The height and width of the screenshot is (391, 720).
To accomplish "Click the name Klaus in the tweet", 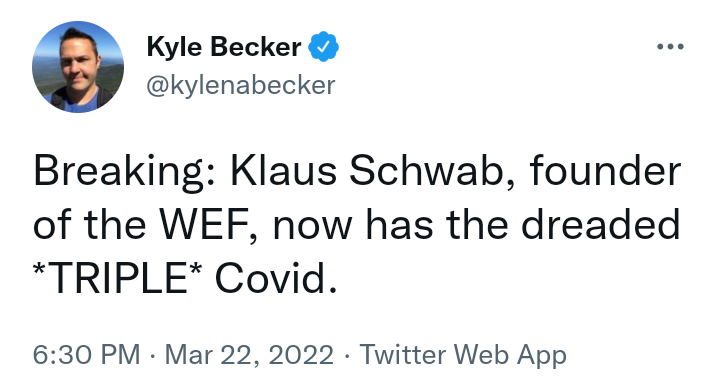I will [283, 171].
